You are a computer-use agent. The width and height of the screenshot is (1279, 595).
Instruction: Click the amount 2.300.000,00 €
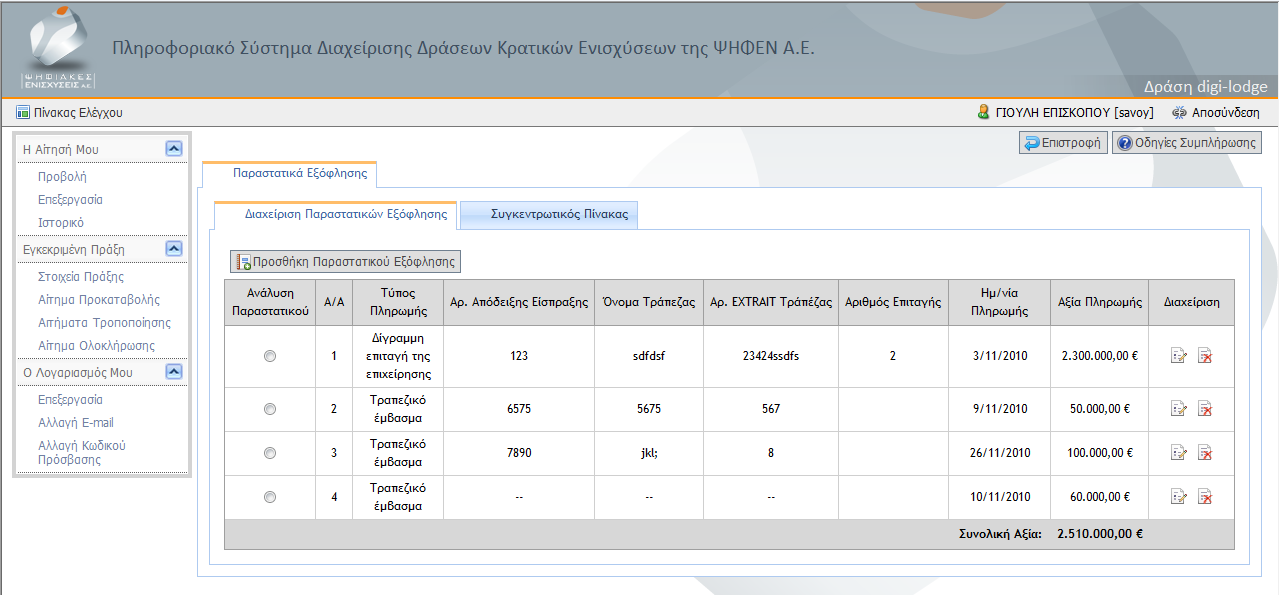click(x=1100, y=356)
